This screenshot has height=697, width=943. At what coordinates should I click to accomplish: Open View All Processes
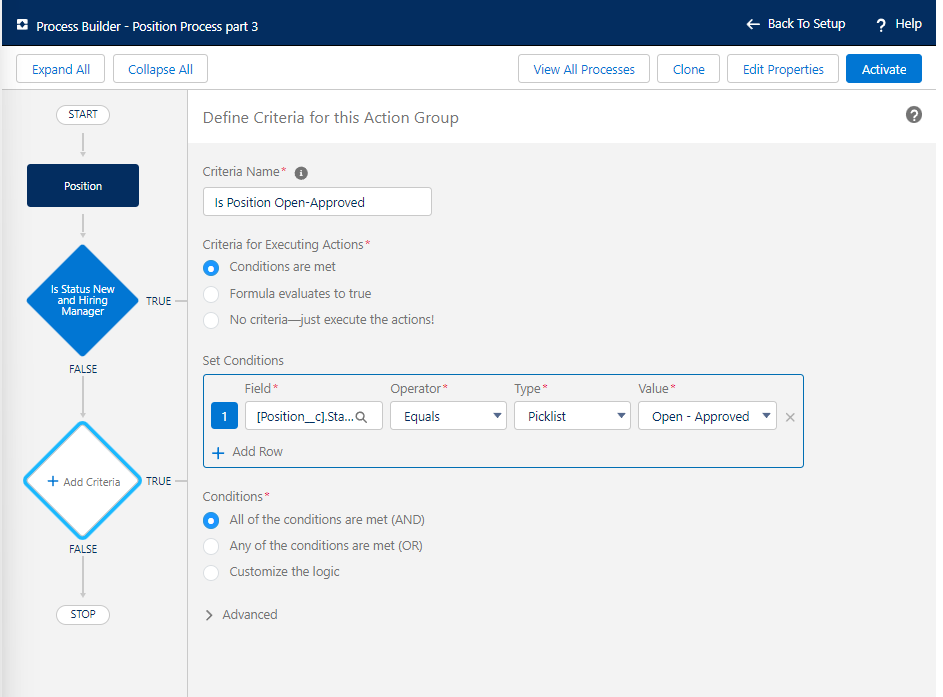coord(584,69)
